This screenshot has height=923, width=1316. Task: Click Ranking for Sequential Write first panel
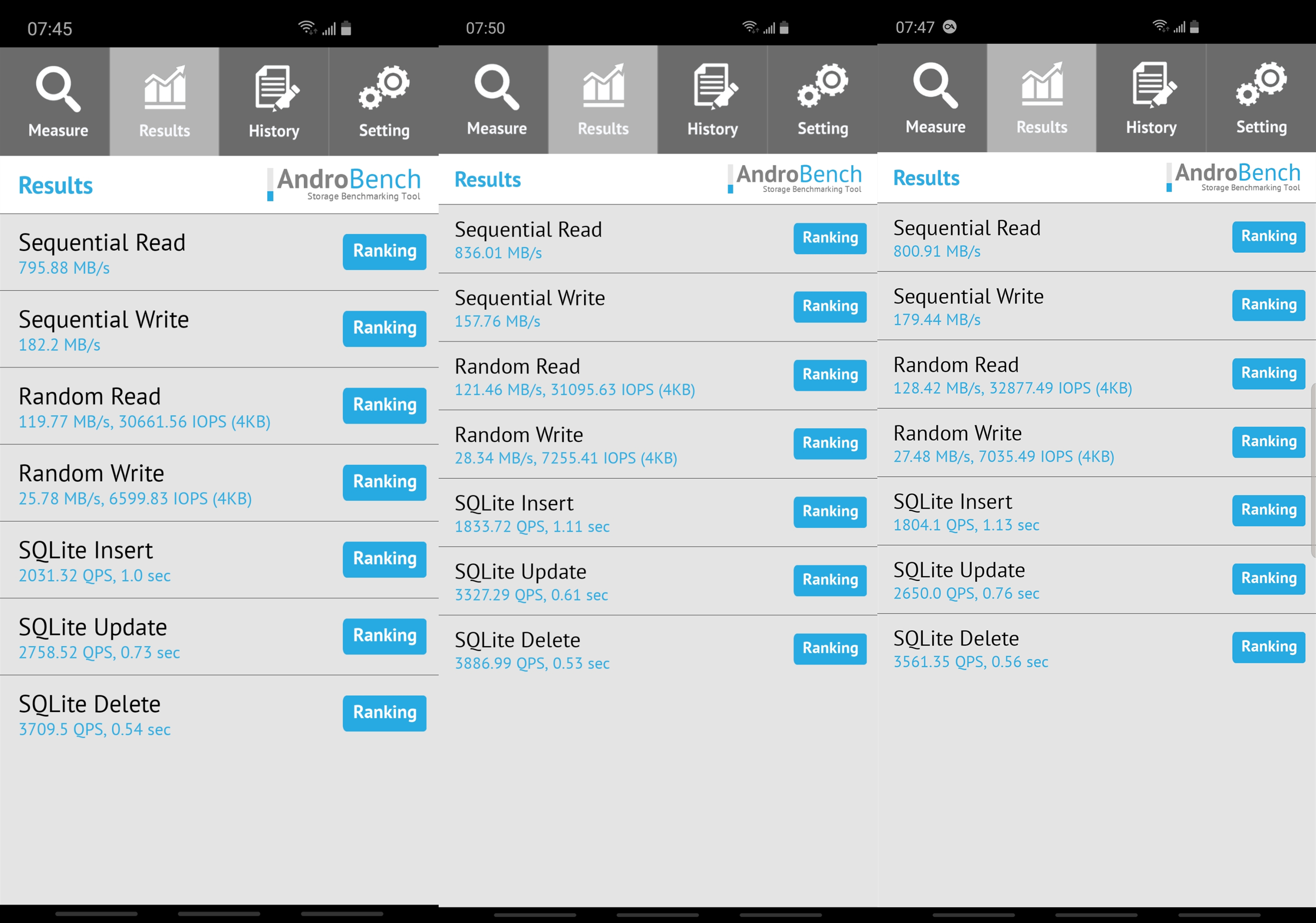(385, 329)
